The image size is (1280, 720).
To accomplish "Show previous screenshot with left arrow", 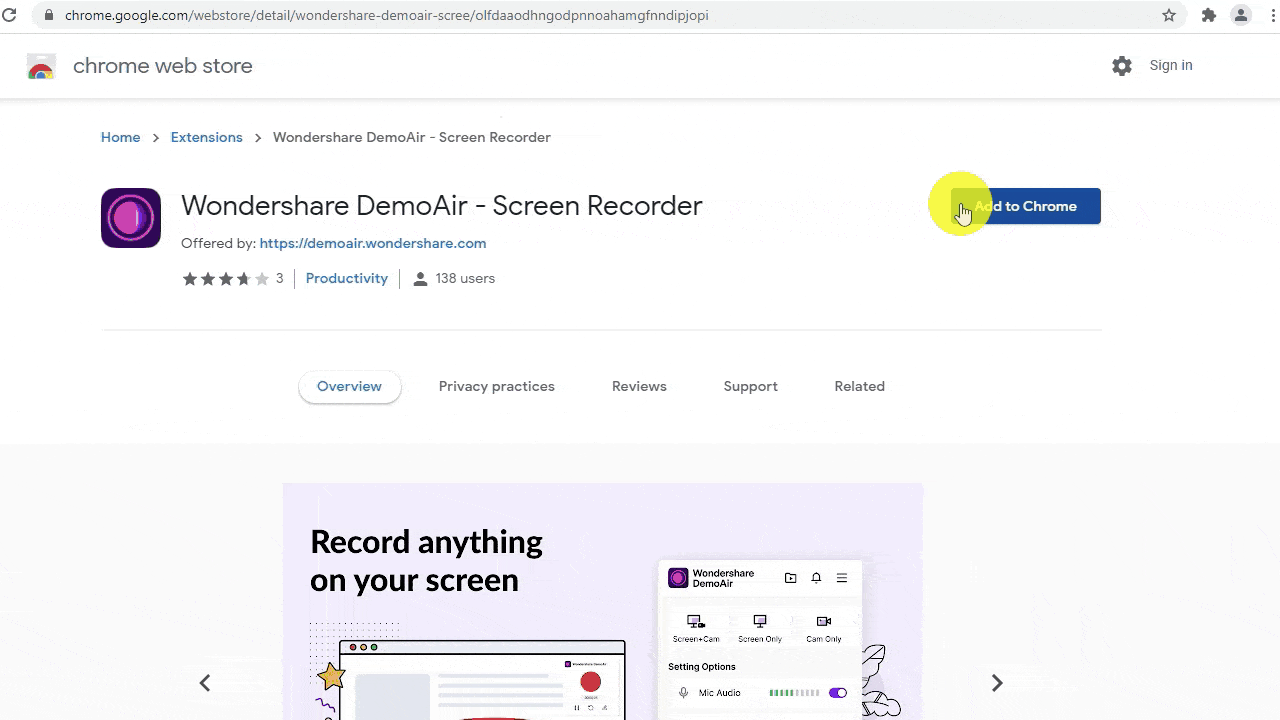I will click(x=205, y=683).
